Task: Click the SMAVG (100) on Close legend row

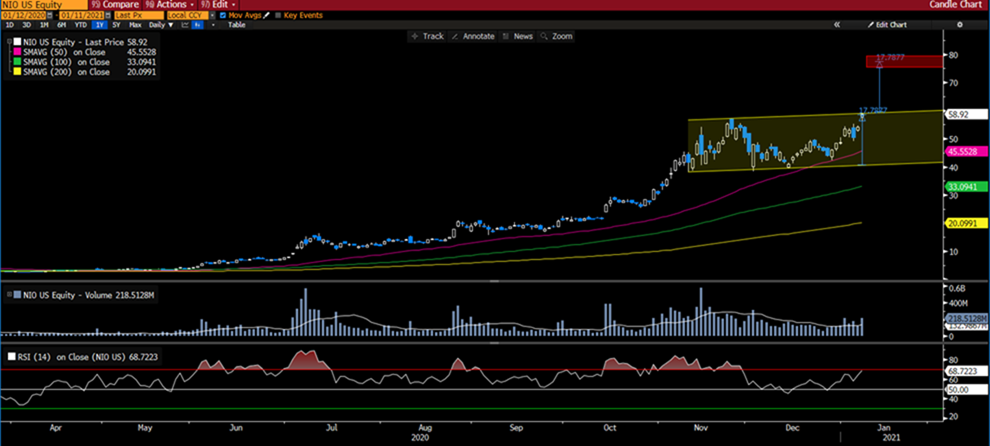Action: pos(83,62)
